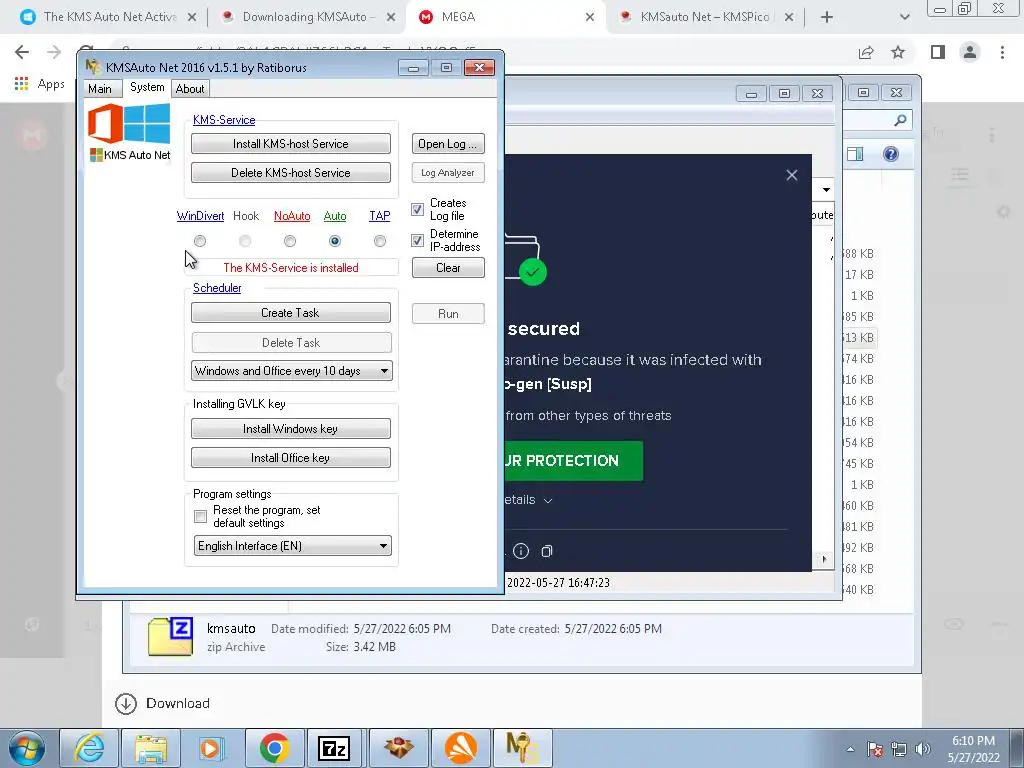The height and width of the screenshot is (768, 1024).
Task: Switch to KMSauto Net – KMSPico tab
Action: 704,17
